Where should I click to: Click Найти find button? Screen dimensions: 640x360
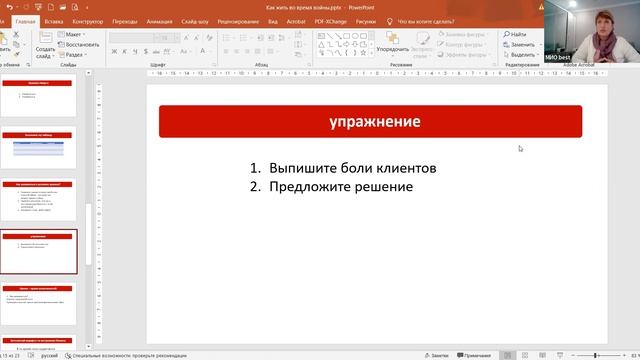click(x=515, y=34)
